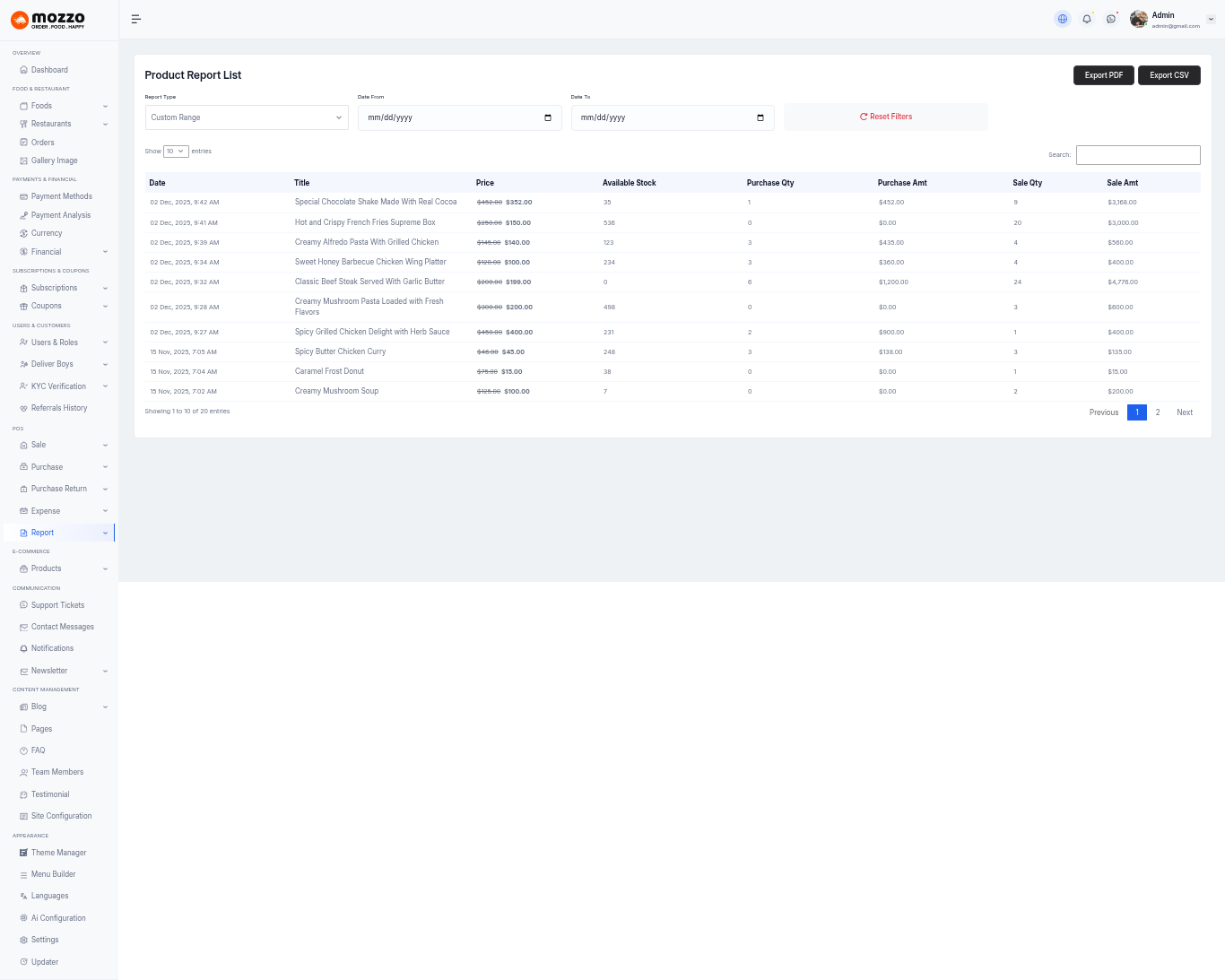Click the hamburger menu toggle icon
Screen dimensions: 1225x980
(x=136, y=19)
